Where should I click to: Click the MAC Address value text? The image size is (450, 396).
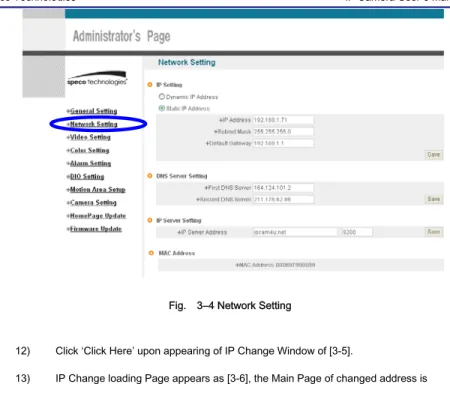pyautogui.click(x=295, y=265)
